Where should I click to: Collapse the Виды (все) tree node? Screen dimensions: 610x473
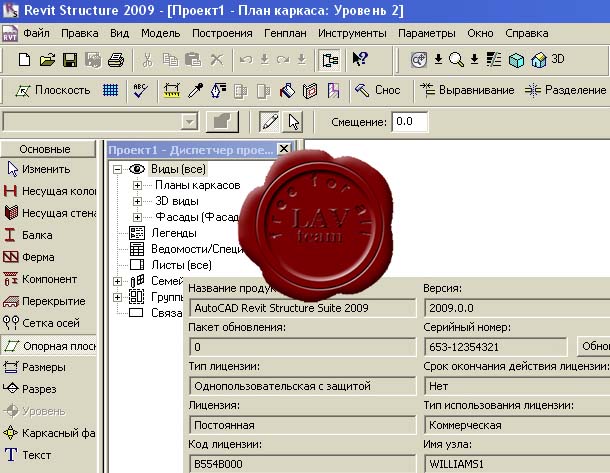click(117, 169)
